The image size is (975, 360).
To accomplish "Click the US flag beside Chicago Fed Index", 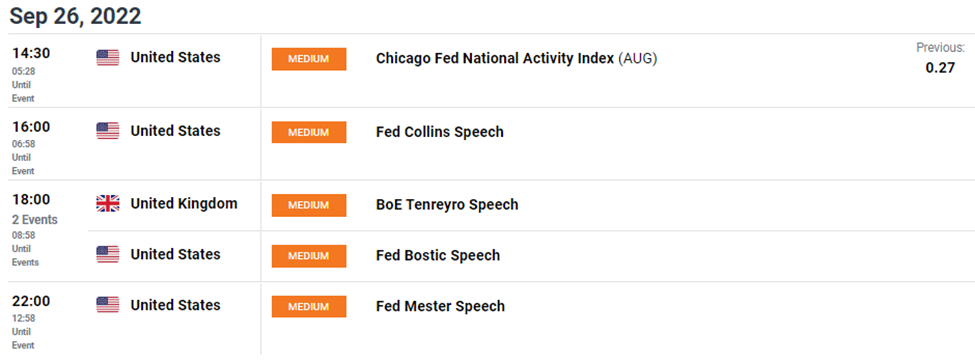I will click(108, 58).
